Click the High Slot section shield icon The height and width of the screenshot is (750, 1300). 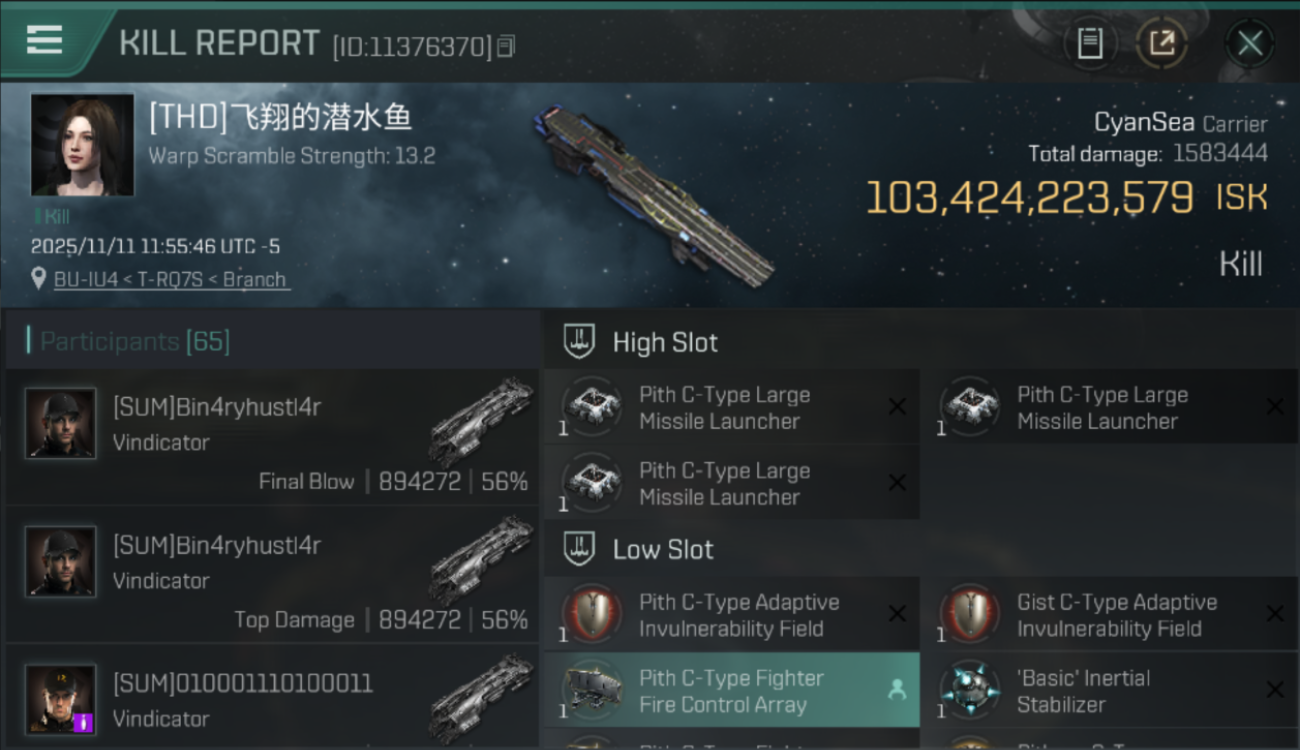tap(580, 342)
